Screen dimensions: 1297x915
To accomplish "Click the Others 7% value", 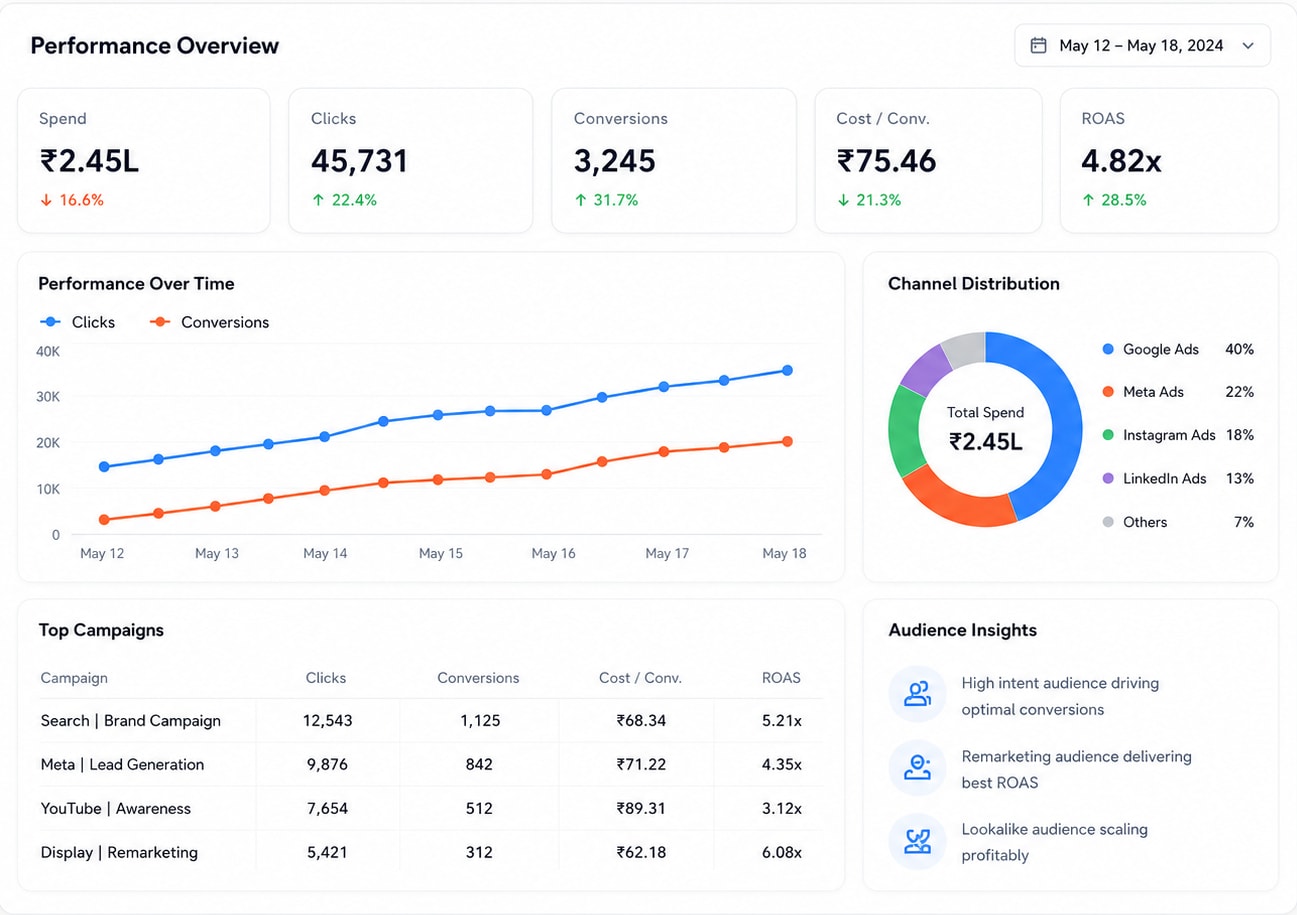I will (1243, 522).
